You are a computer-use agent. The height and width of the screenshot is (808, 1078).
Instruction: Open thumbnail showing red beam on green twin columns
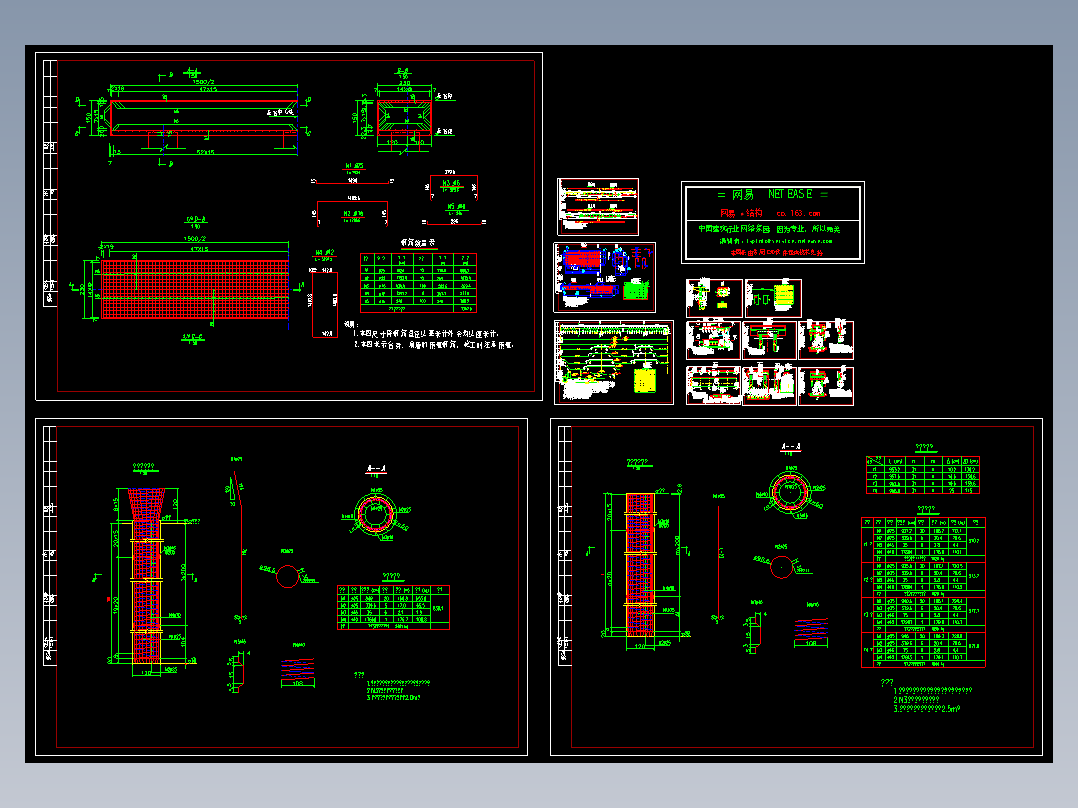point(769,340)
